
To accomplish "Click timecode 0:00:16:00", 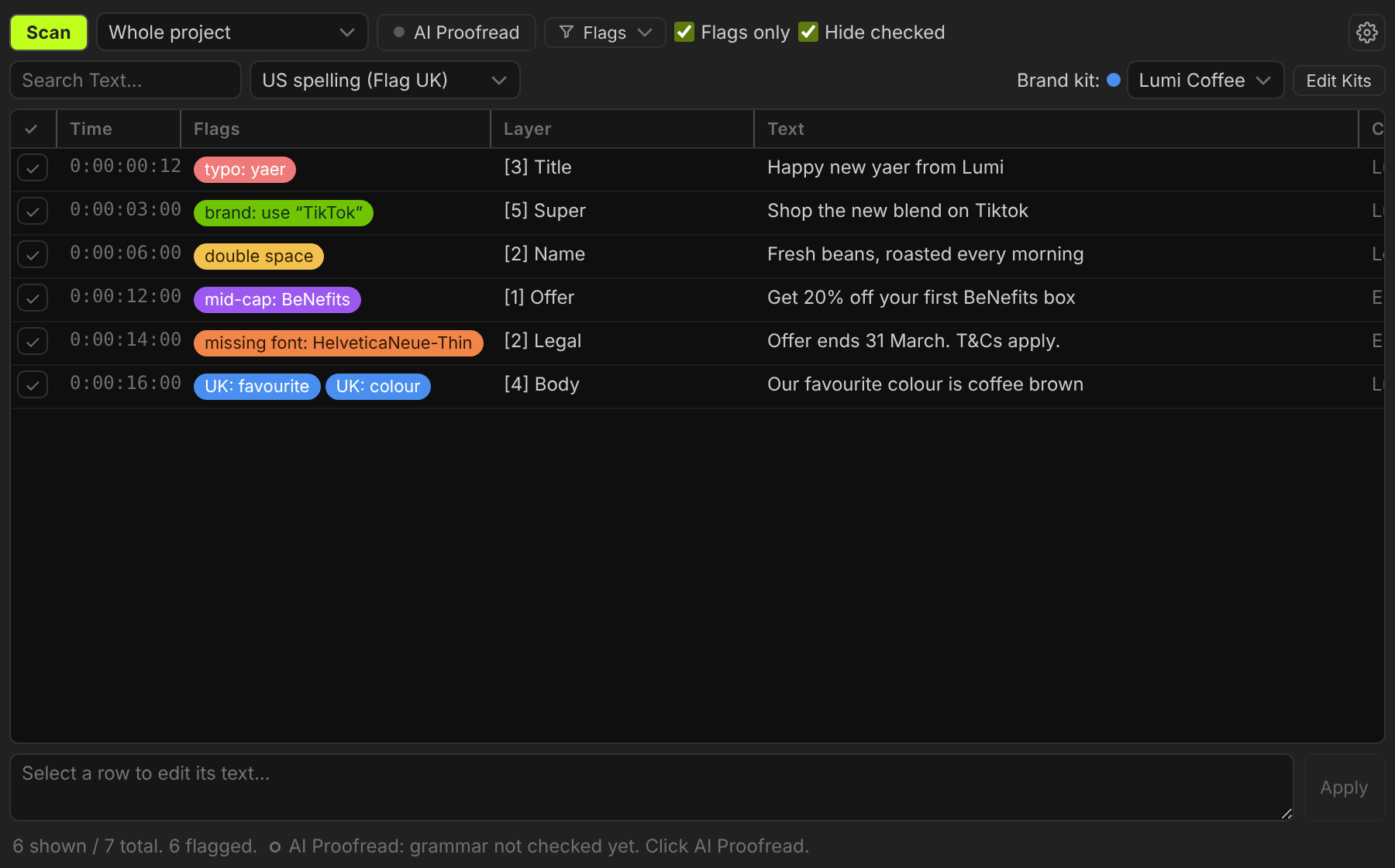I will click(x=126, y=383).
